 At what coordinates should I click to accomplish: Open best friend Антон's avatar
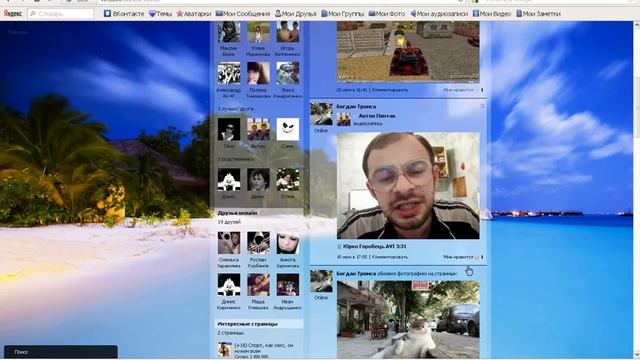click(258, 129)
